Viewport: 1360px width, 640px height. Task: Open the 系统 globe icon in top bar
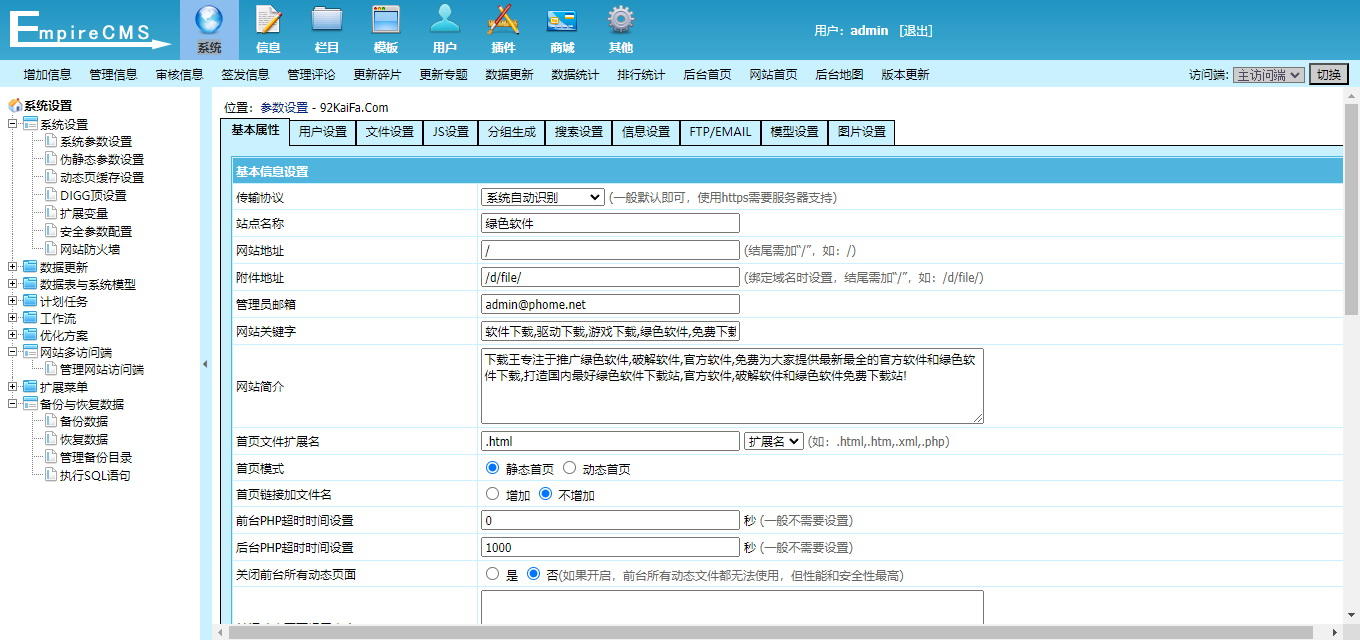209,20
